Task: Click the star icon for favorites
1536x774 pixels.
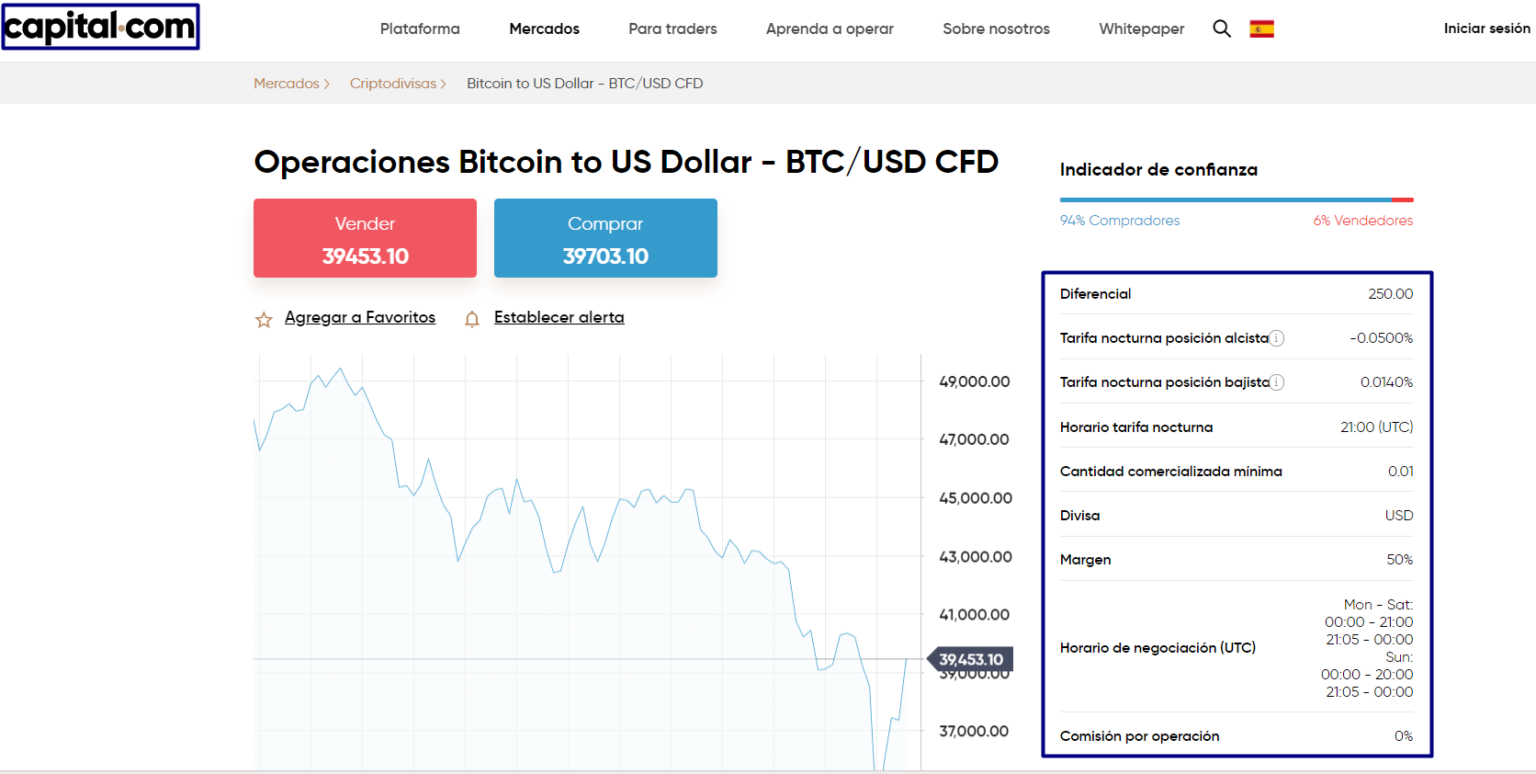Action: pyautogui.click(x=264, y=320)
